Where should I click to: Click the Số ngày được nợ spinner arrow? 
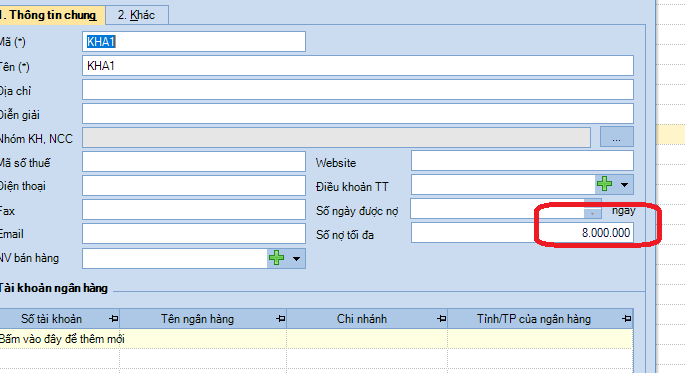pos(592,214)
